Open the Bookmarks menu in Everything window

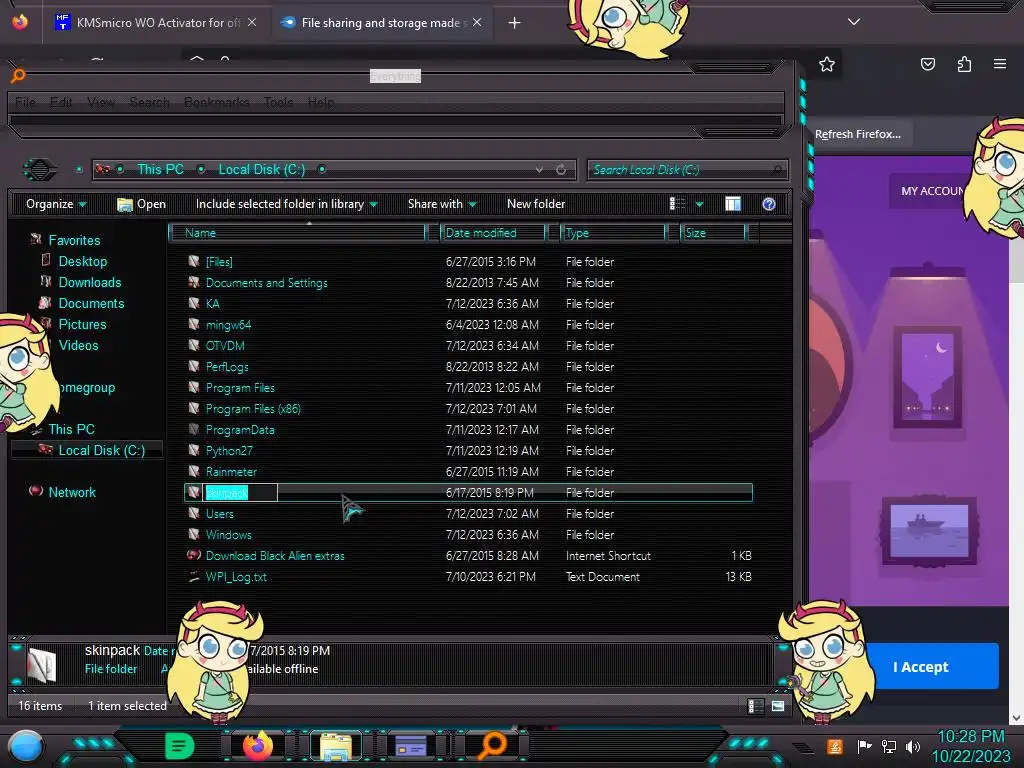click(217, 103)
